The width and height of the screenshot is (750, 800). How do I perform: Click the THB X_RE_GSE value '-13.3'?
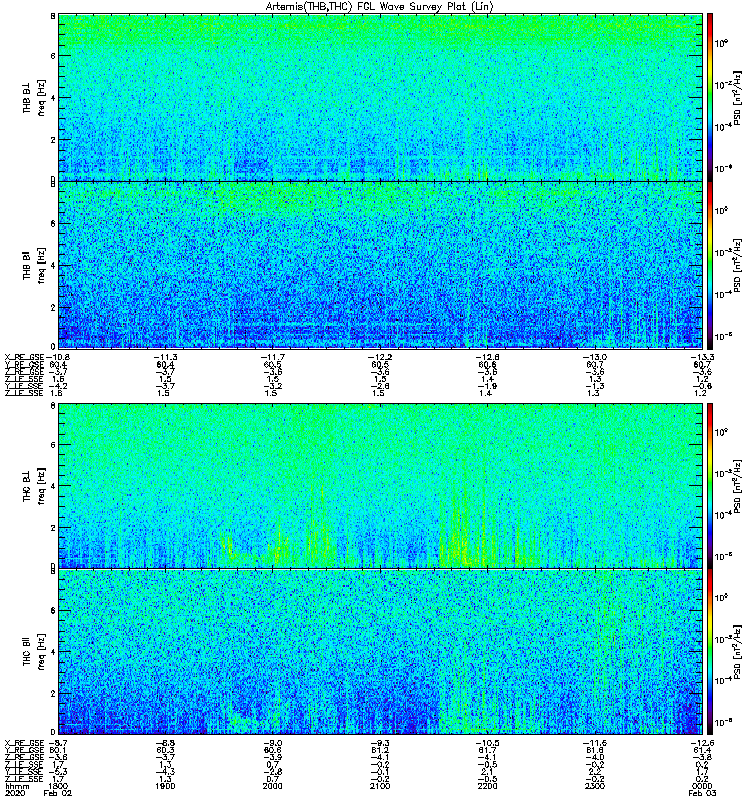pos(702,357)
